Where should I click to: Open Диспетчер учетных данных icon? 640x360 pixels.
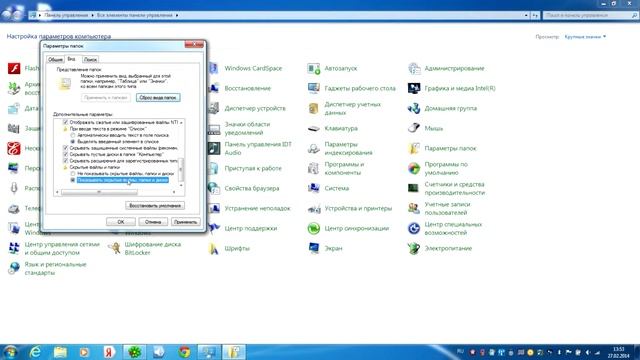pyautogui.click(x=313, y=108)
